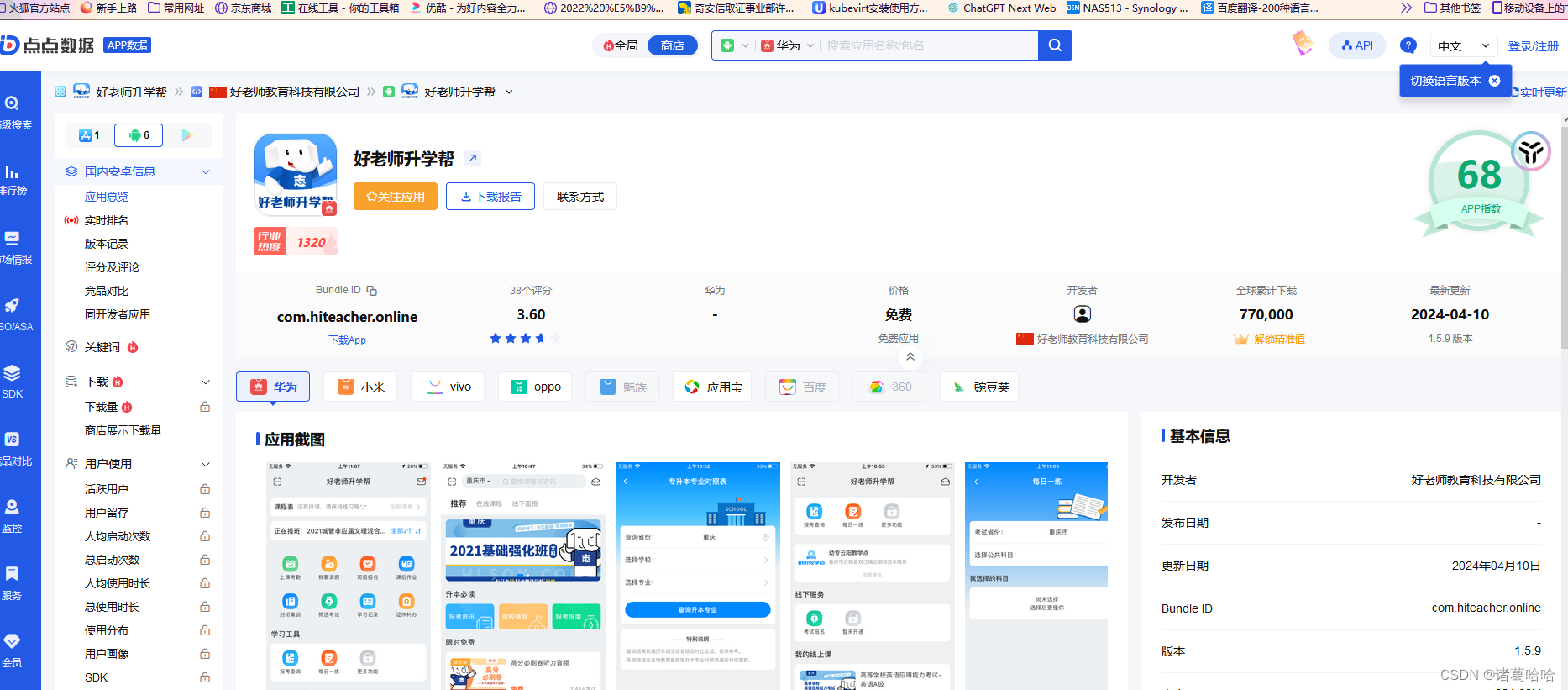
Task: Click the lock icon beside 下载量
Action: [x=205, y=407]
